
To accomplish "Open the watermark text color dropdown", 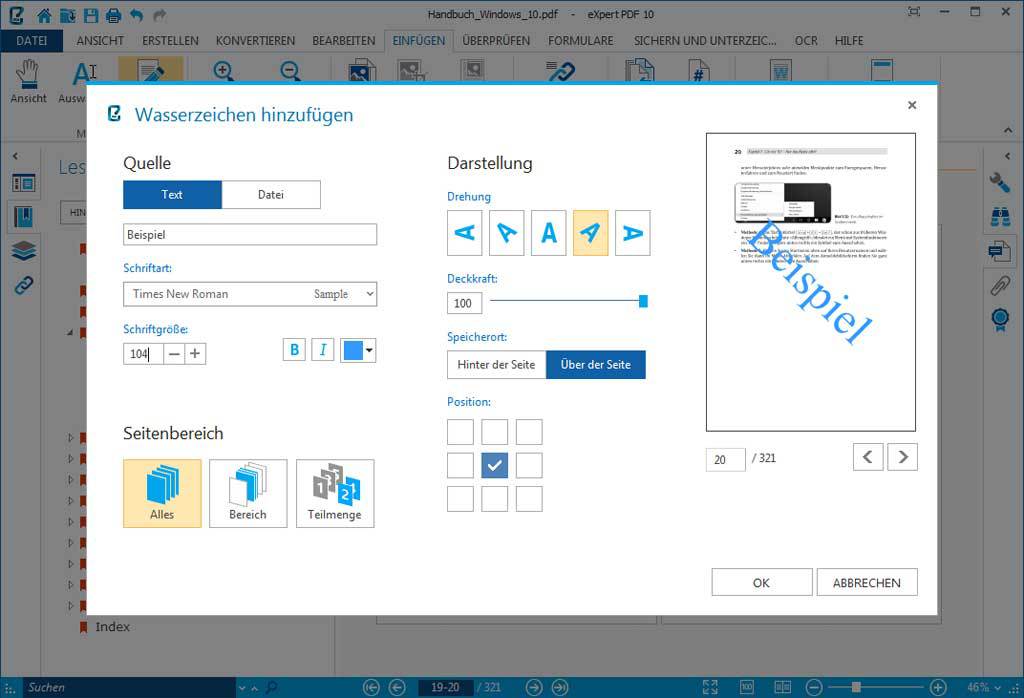I will pyautogui.click(x=369, y=350).
